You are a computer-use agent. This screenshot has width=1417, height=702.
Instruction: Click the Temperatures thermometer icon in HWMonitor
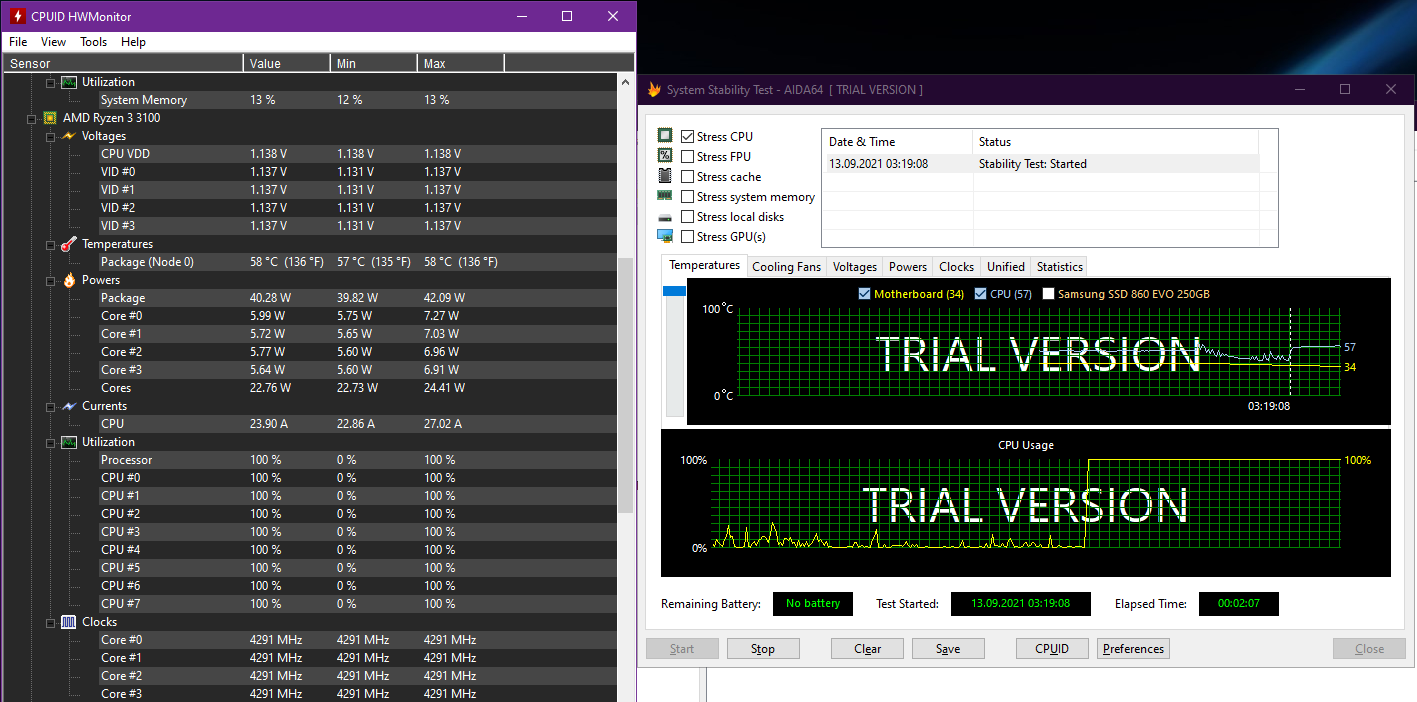(x=68, y=244)
